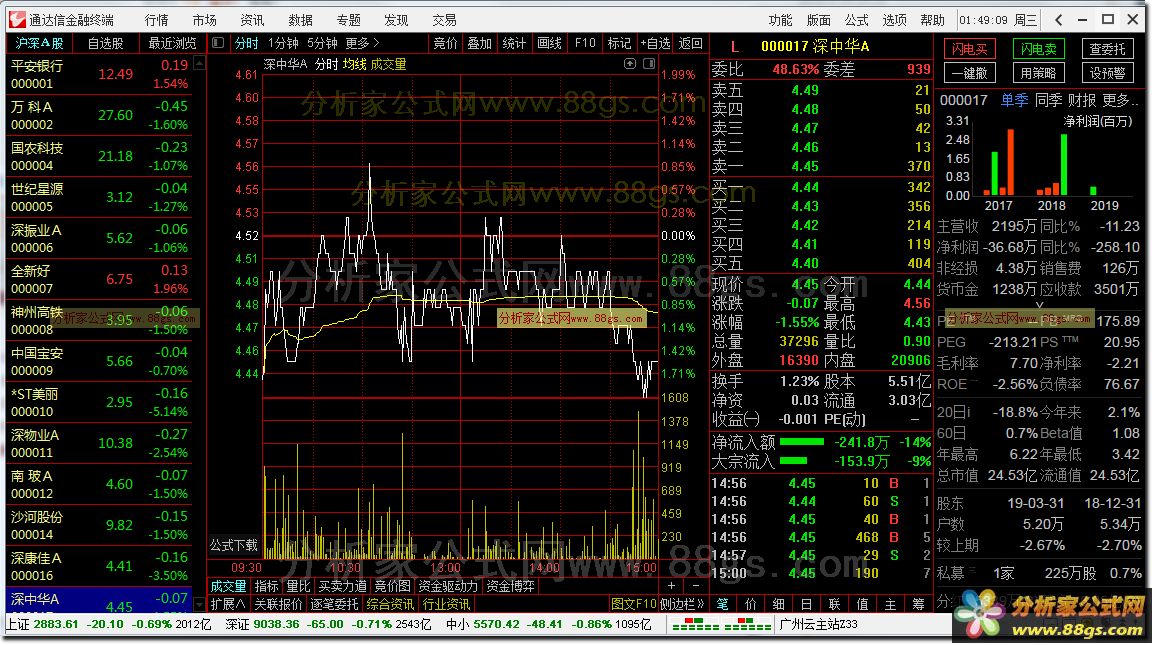Viewport: 1154px width, 645px height.
Task: Open the 公式 menu
Action: (x=856, y=20)
